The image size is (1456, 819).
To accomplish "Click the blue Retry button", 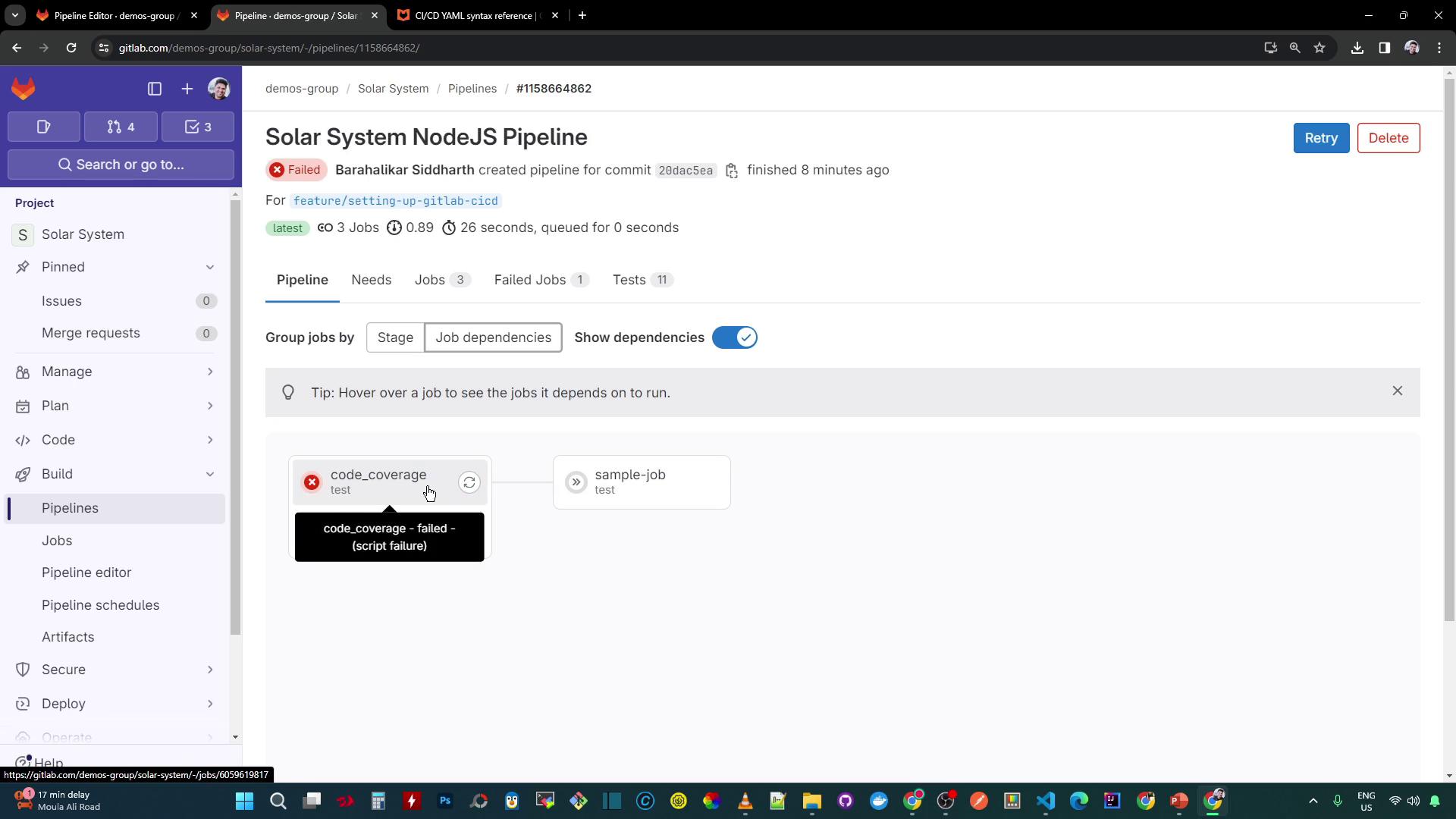I will click(x=1320, y=138).
